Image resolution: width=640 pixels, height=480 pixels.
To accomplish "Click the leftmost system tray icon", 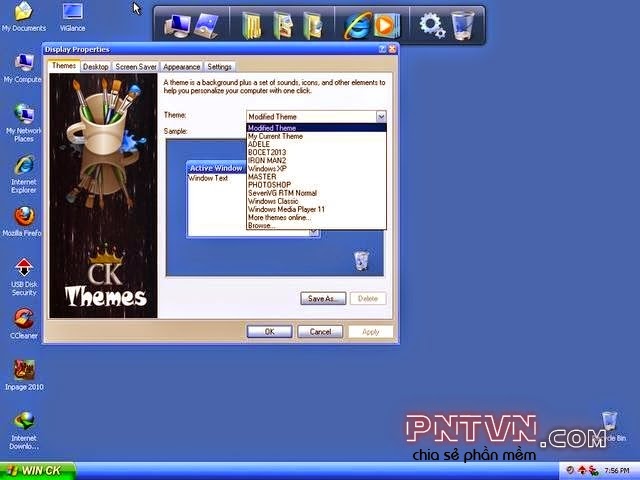I will pyautogui.click(x=571, y=471).
